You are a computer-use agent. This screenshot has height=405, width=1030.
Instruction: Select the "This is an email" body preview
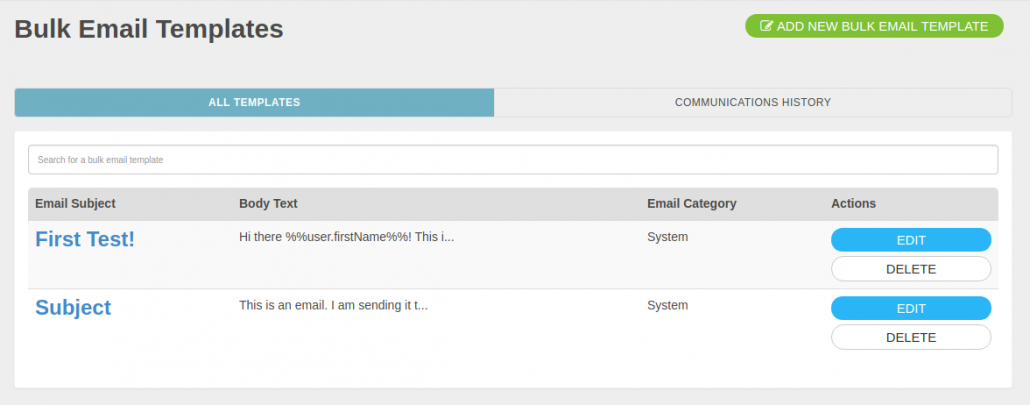point(334,305)
